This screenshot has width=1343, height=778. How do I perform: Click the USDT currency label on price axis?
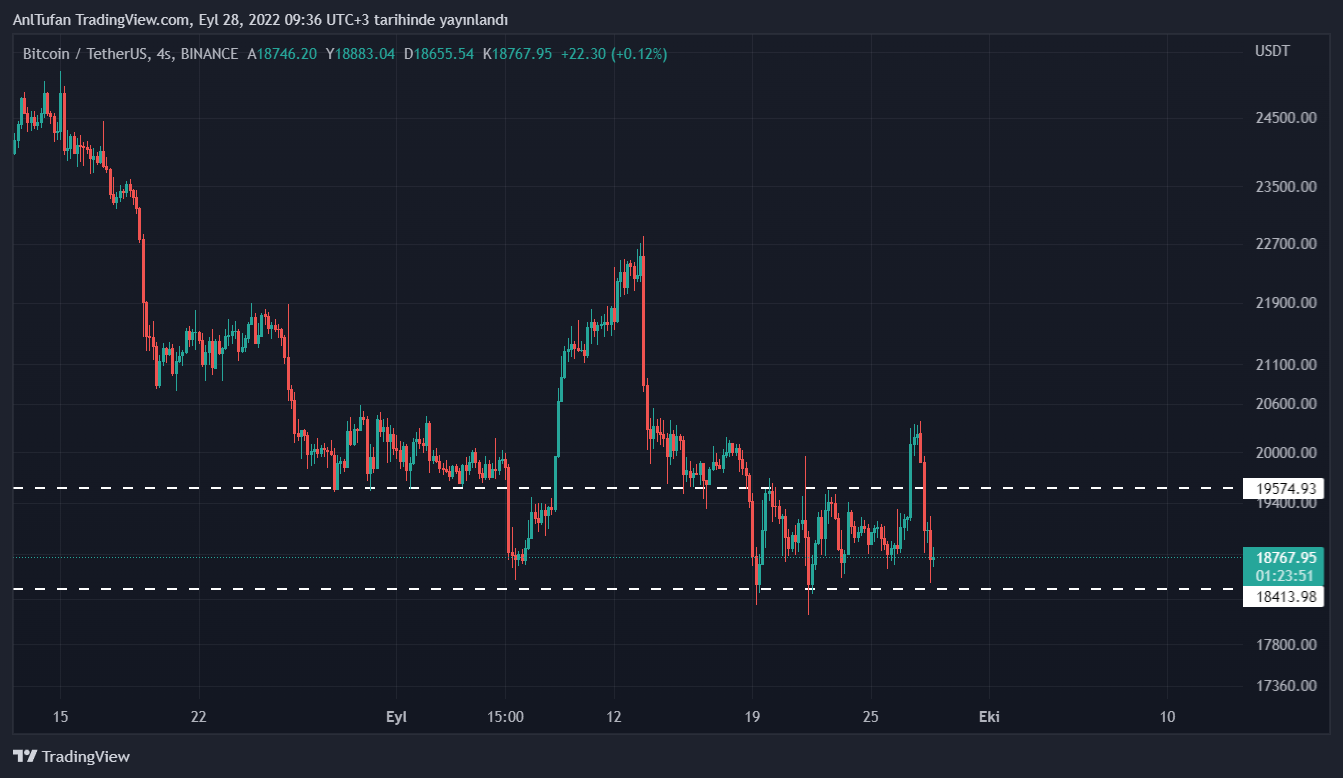coord(1272,51)
